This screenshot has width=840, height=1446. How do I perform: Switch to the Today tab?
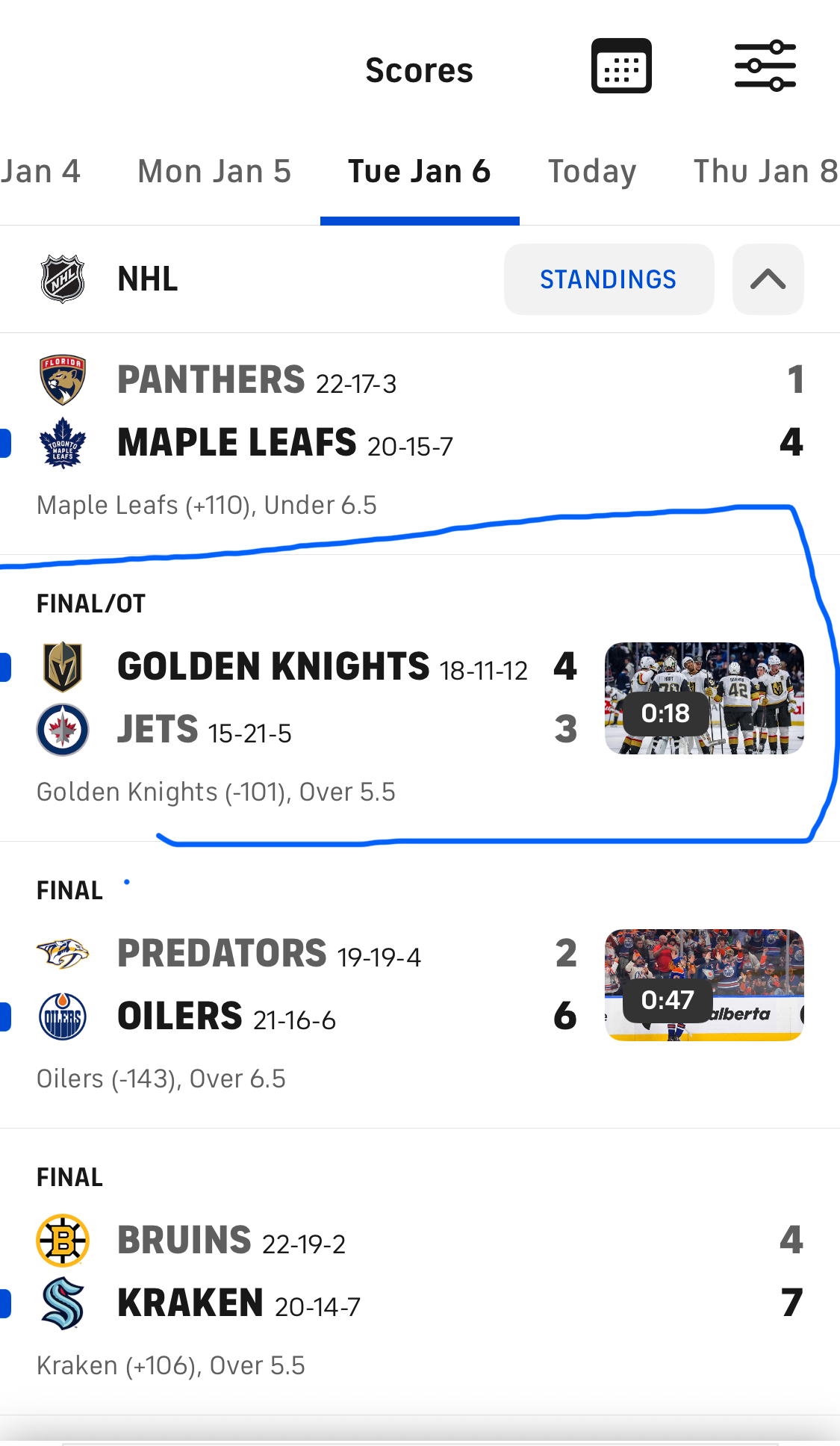(592, 172)
